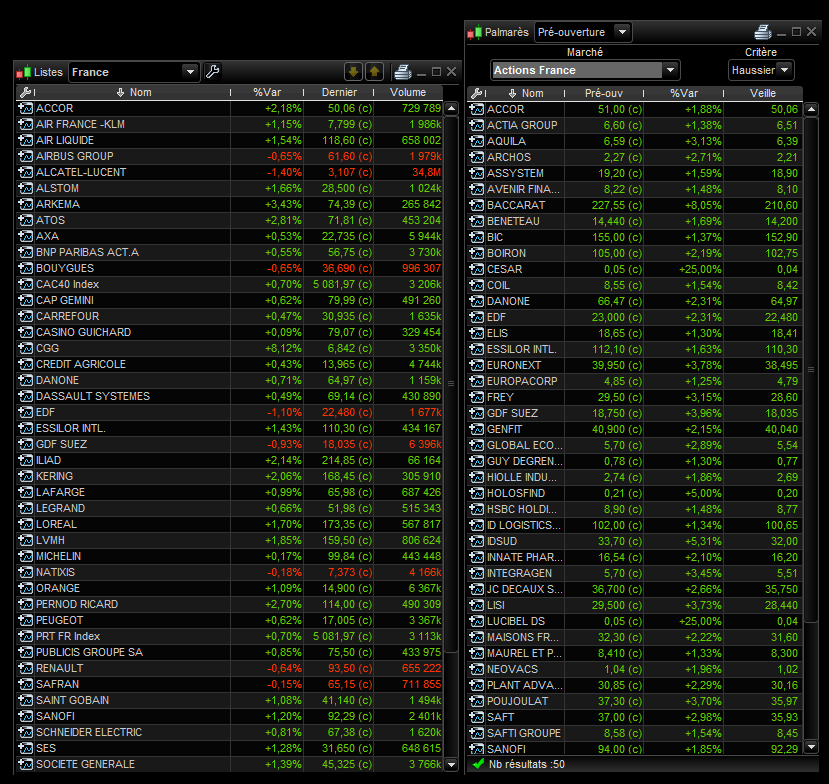Open chart icon for CESAR in Palmarès

click(x=476, y=269)
